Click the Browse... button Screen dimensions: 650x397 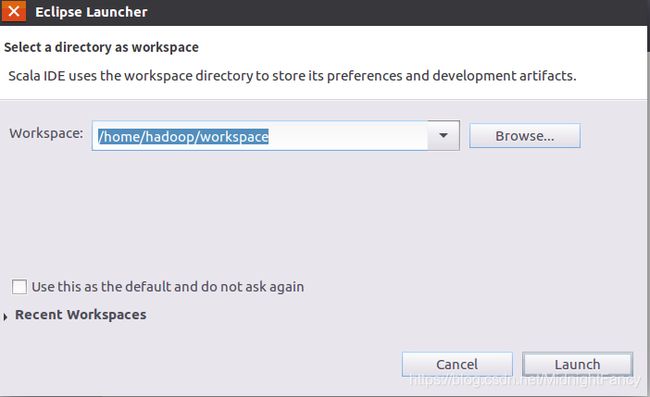524,136
